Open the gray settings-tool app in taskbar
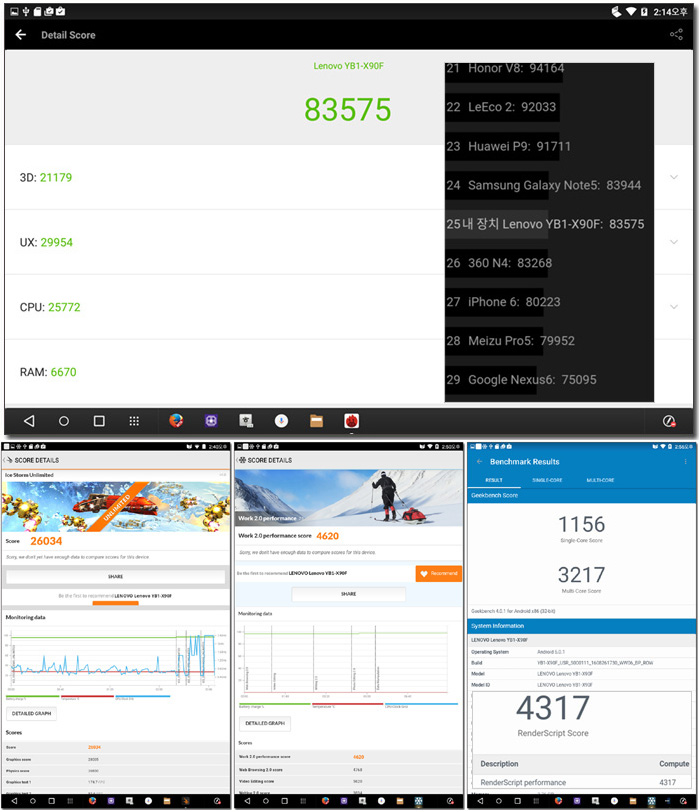 click(x=246, y=420)
